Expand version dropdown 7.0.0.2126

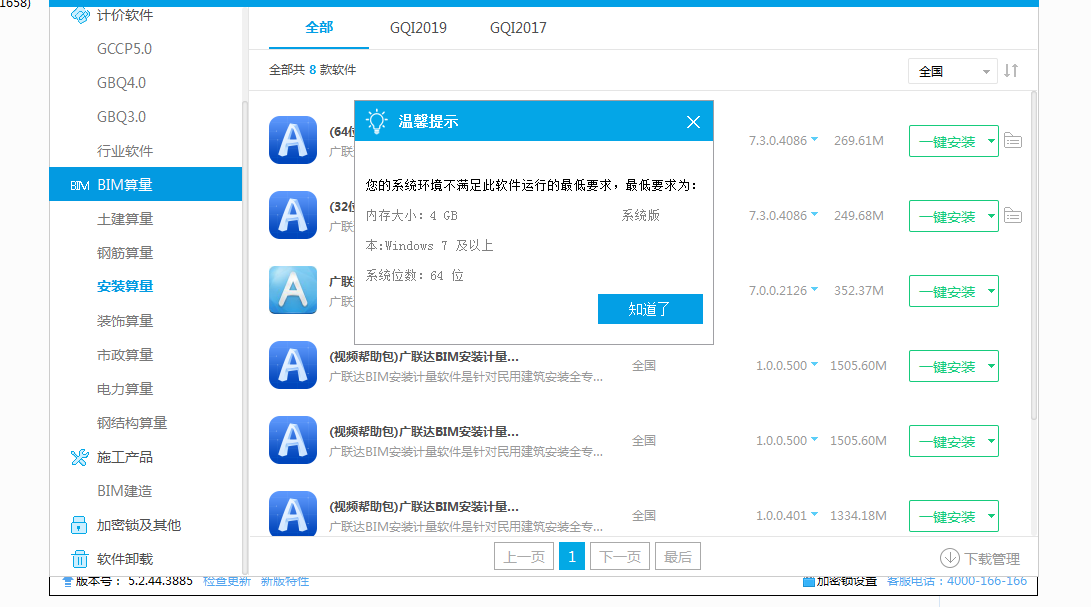coord(814,290)
